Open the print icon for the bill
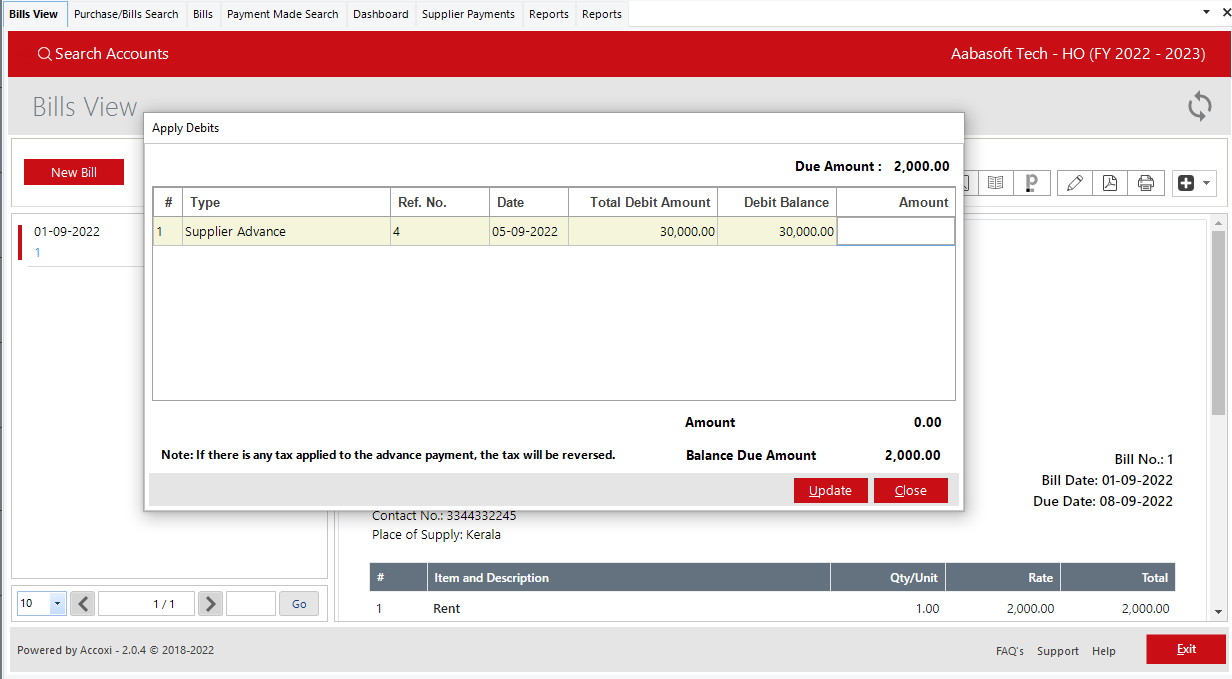 (1146, 183)
